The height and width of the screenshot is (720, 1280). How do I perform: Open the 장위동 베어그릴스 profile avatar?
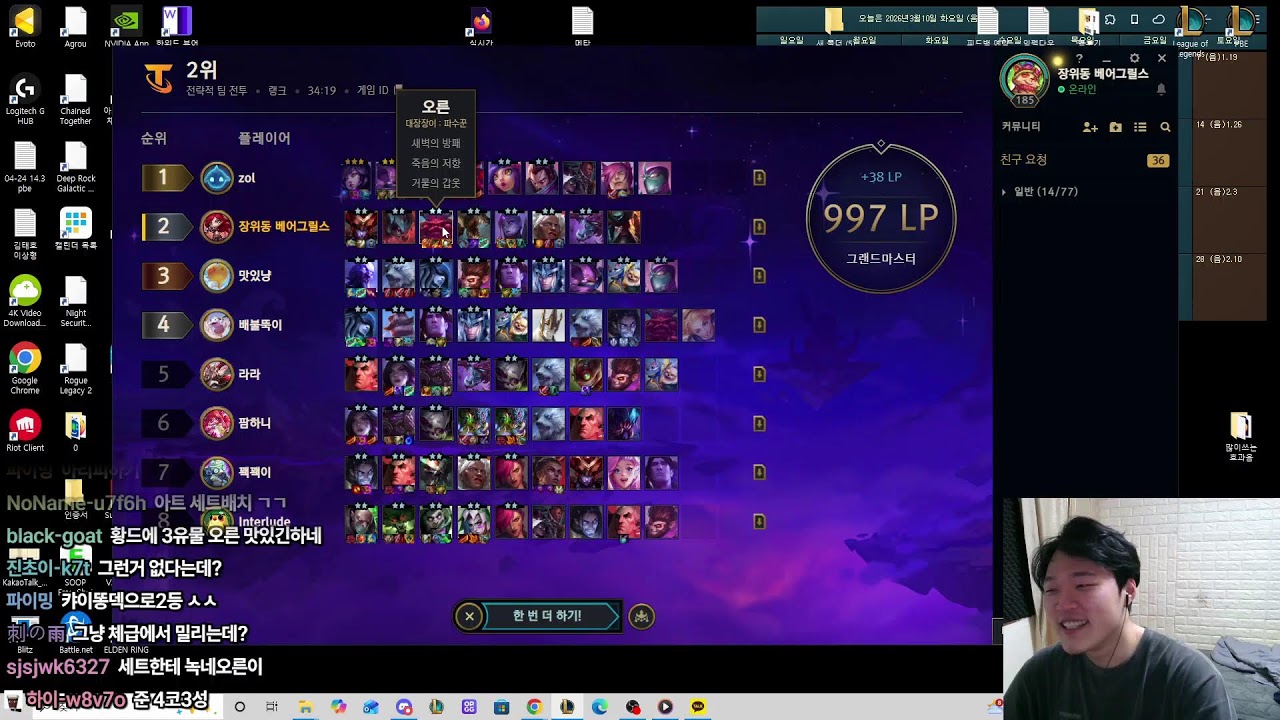pyautogui.click(x=1025, y=79)
